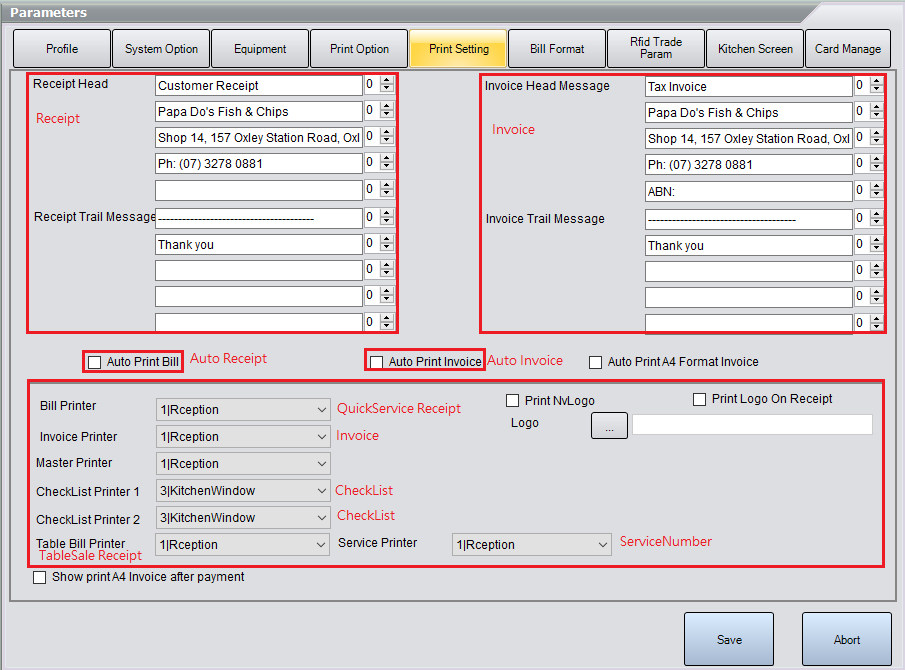The height and width of the screenshot is (670, 905).
Task: Click the Logo file path field
Action: (752, 425)
